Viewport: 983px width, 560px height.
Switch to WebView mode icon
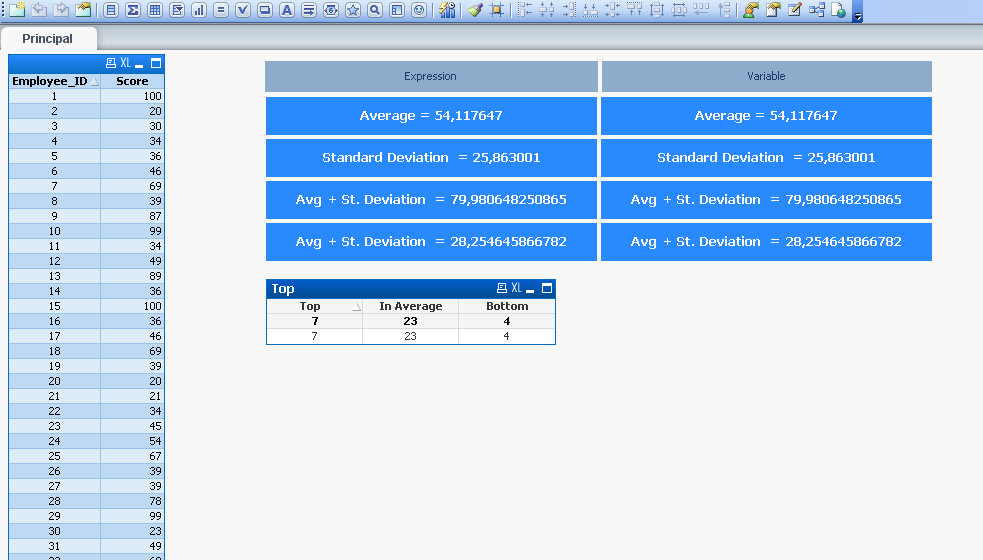point(838,9)
